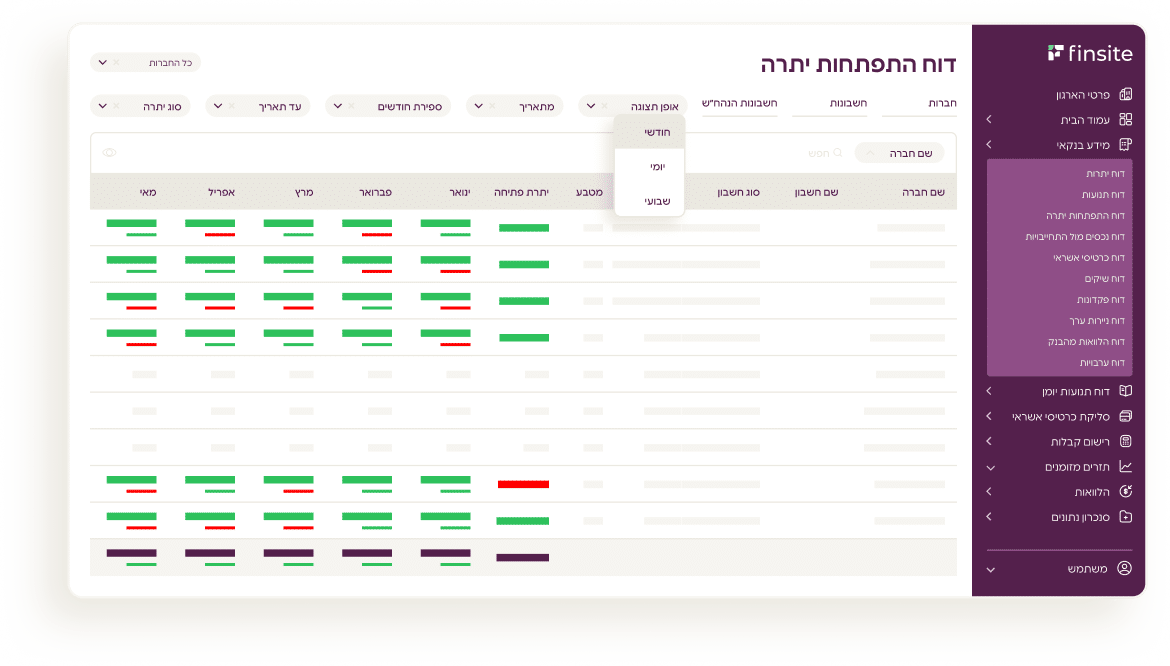Click the דוח תנועות יומן journal book icon
This screenshot has height=666, width=1170.
tap(1125, 391)
